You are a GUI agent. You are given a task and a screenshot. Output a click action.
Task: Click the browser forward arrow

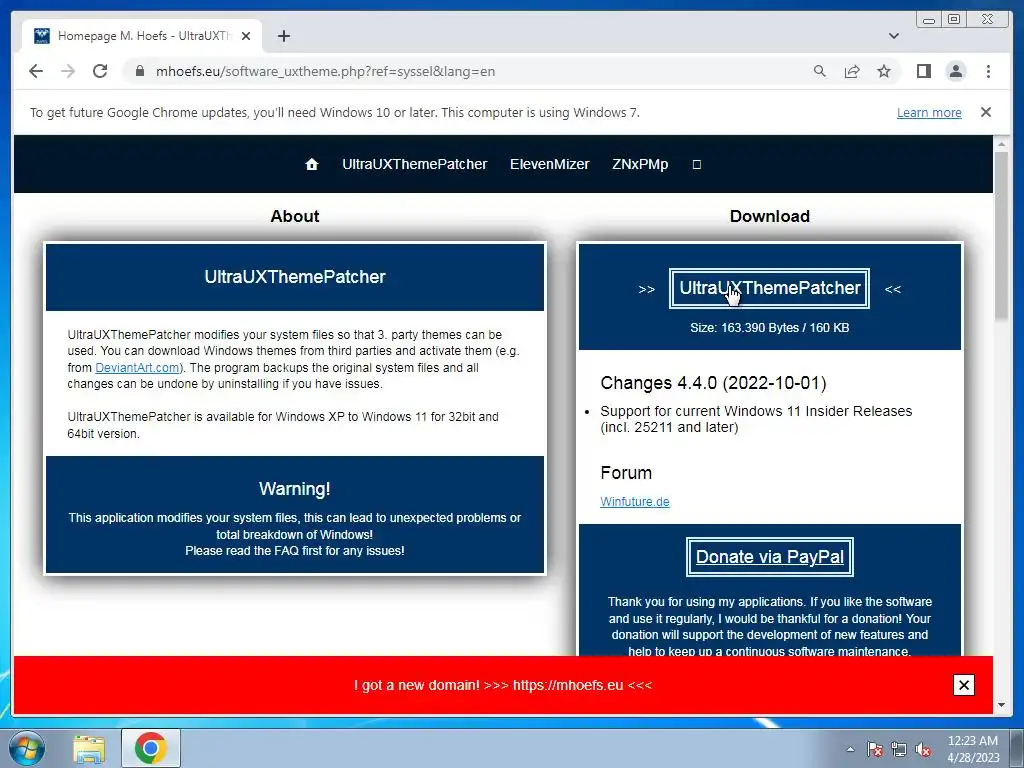pos(68,71)
